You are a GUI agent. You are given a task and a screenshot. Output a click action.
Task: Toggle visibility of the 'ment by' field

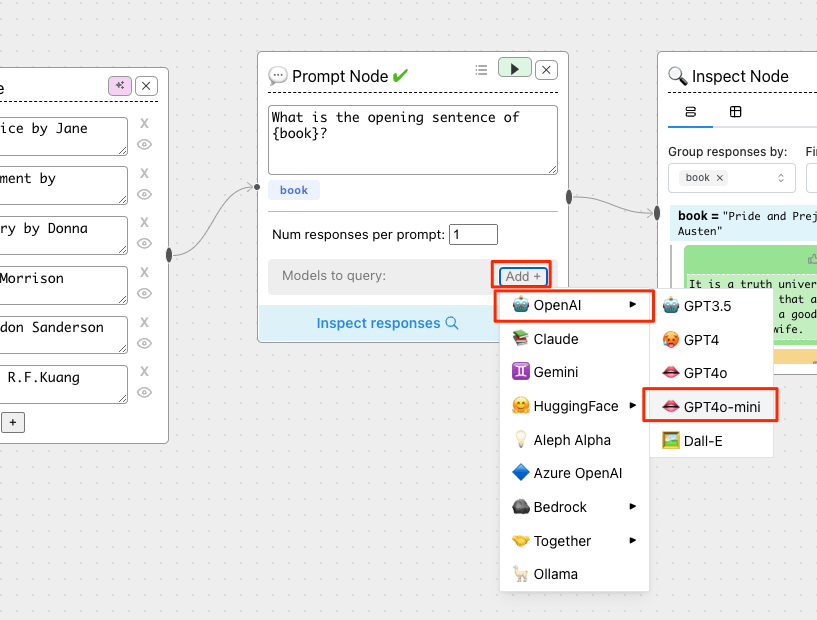pyautogui.click(x=144, y=194)
